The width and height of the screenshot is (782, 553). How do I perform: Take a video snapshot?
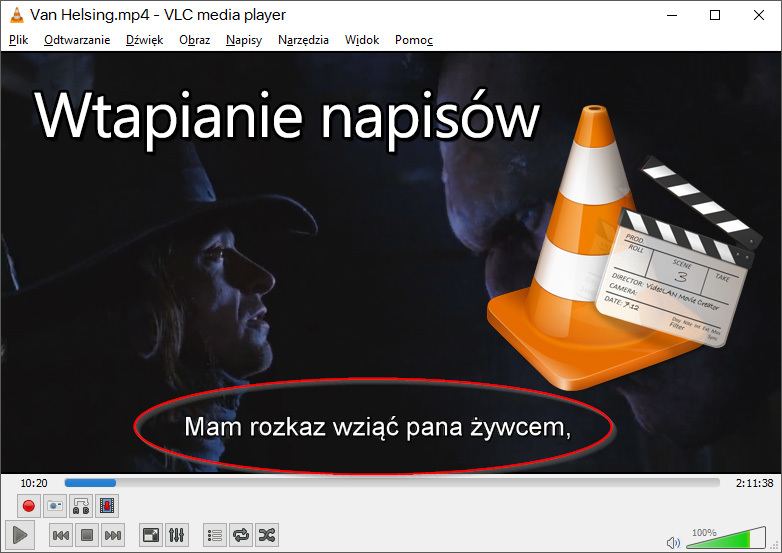click(x=55, y=507)
